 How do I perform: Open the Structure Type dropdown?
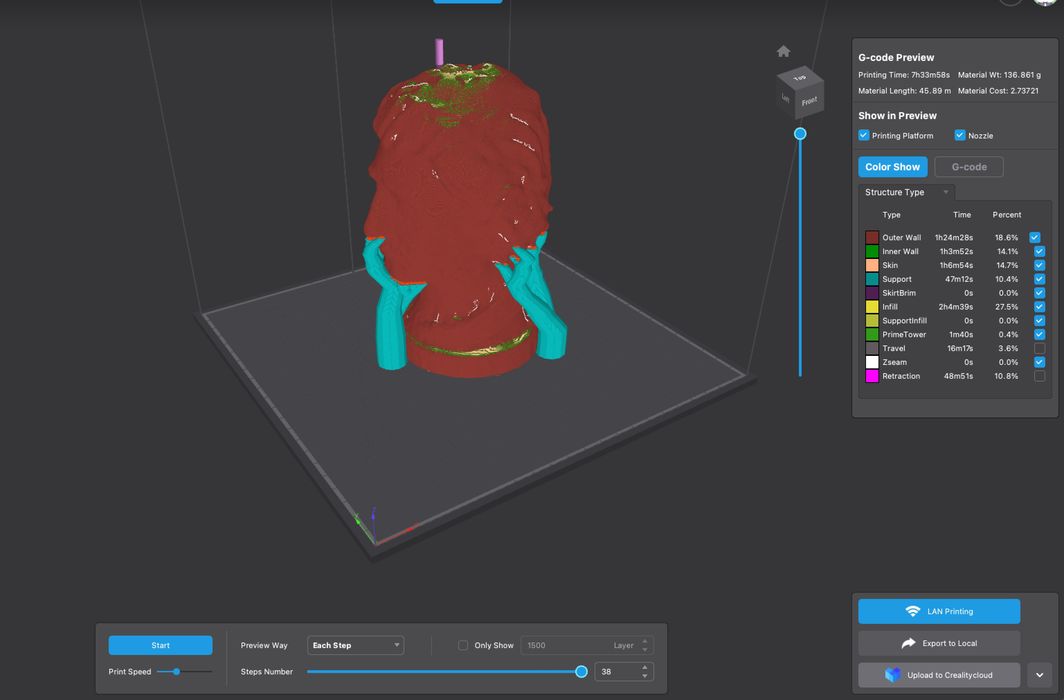[x=906, y=192]
